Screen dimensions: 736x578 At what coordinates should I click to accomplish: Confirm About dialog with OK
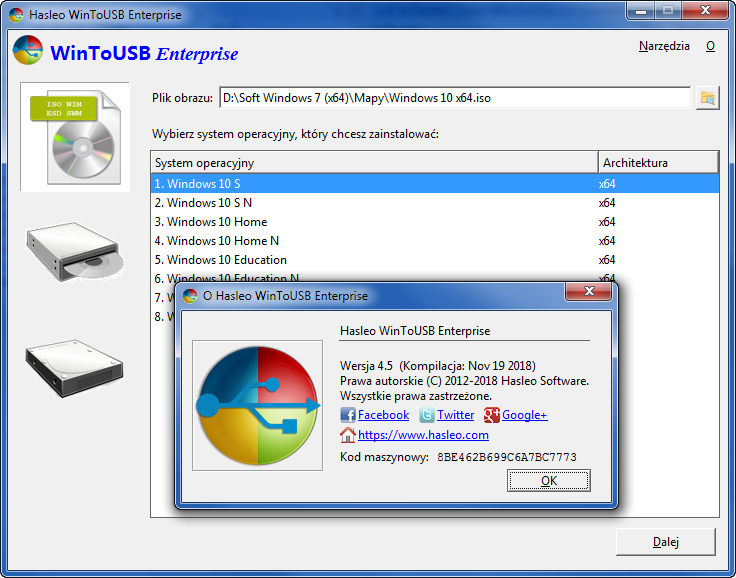click(x=549, y=481)
